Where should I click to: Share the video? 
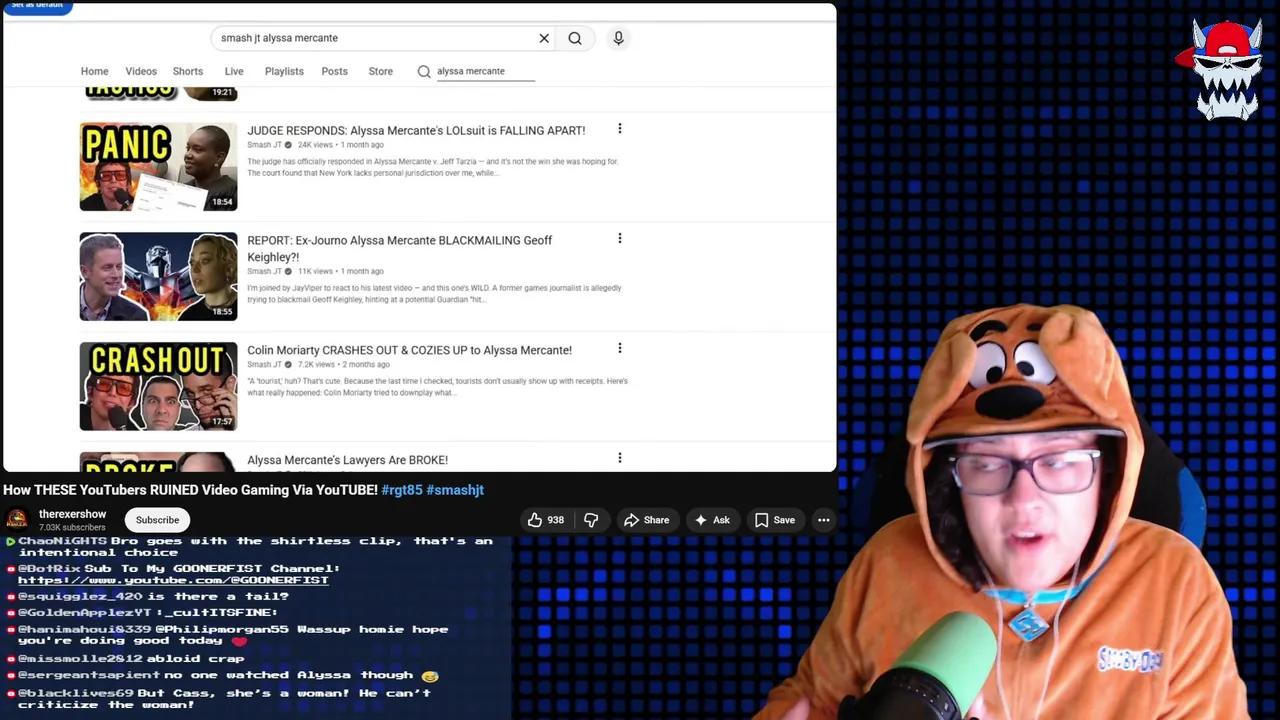coord(646,520)
